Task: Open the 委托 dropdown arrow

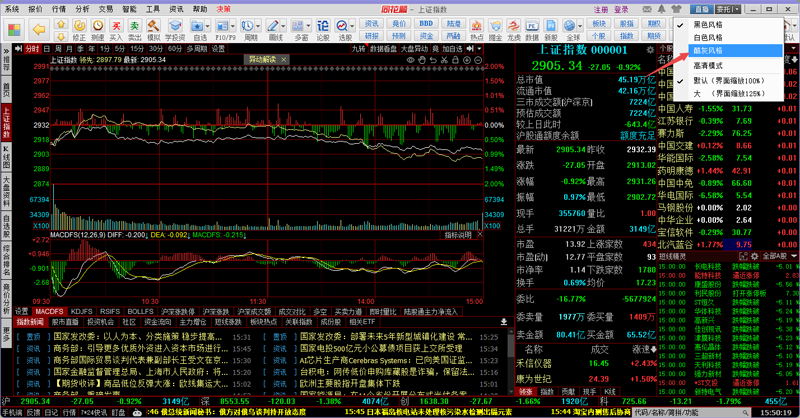Action: (737, 9)
